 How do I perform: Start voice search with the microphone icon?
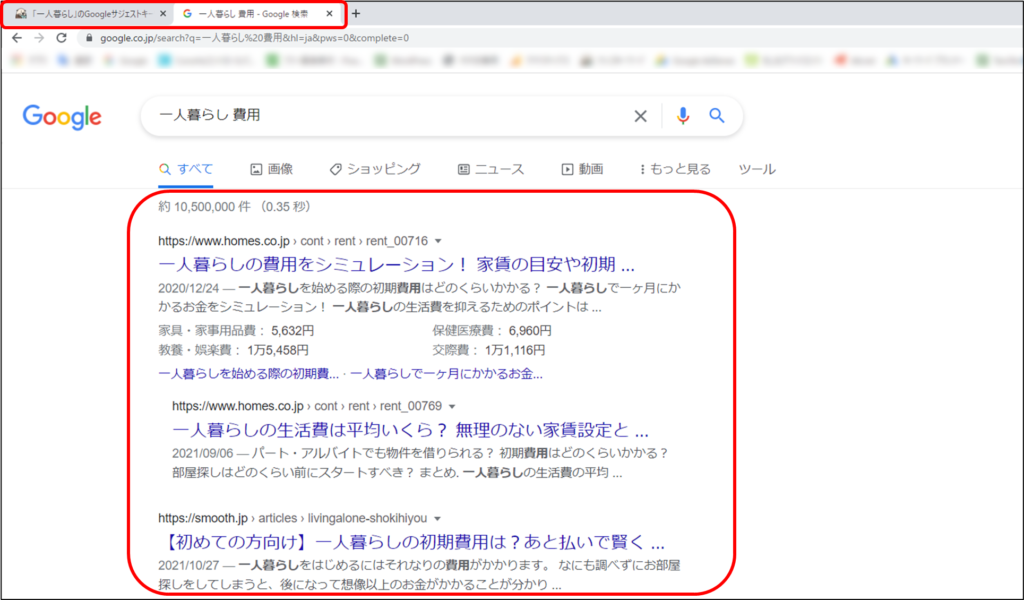coord(682,116)
